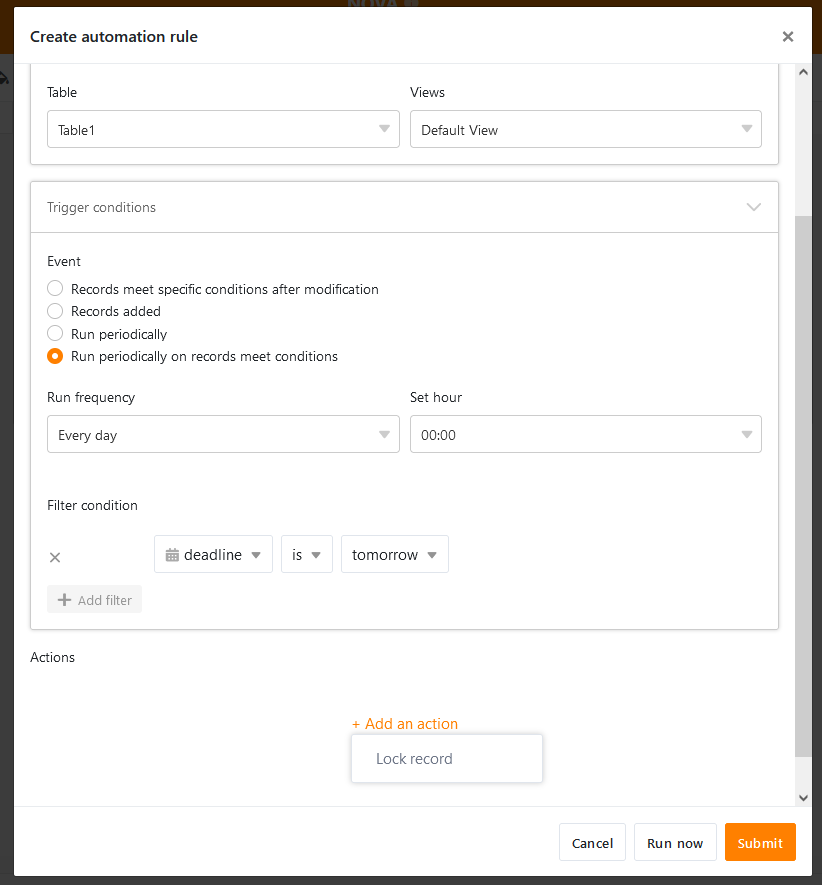This screenshot has height=885, width=822.
Task: Select the Records added event option
Action: (56, 311)
